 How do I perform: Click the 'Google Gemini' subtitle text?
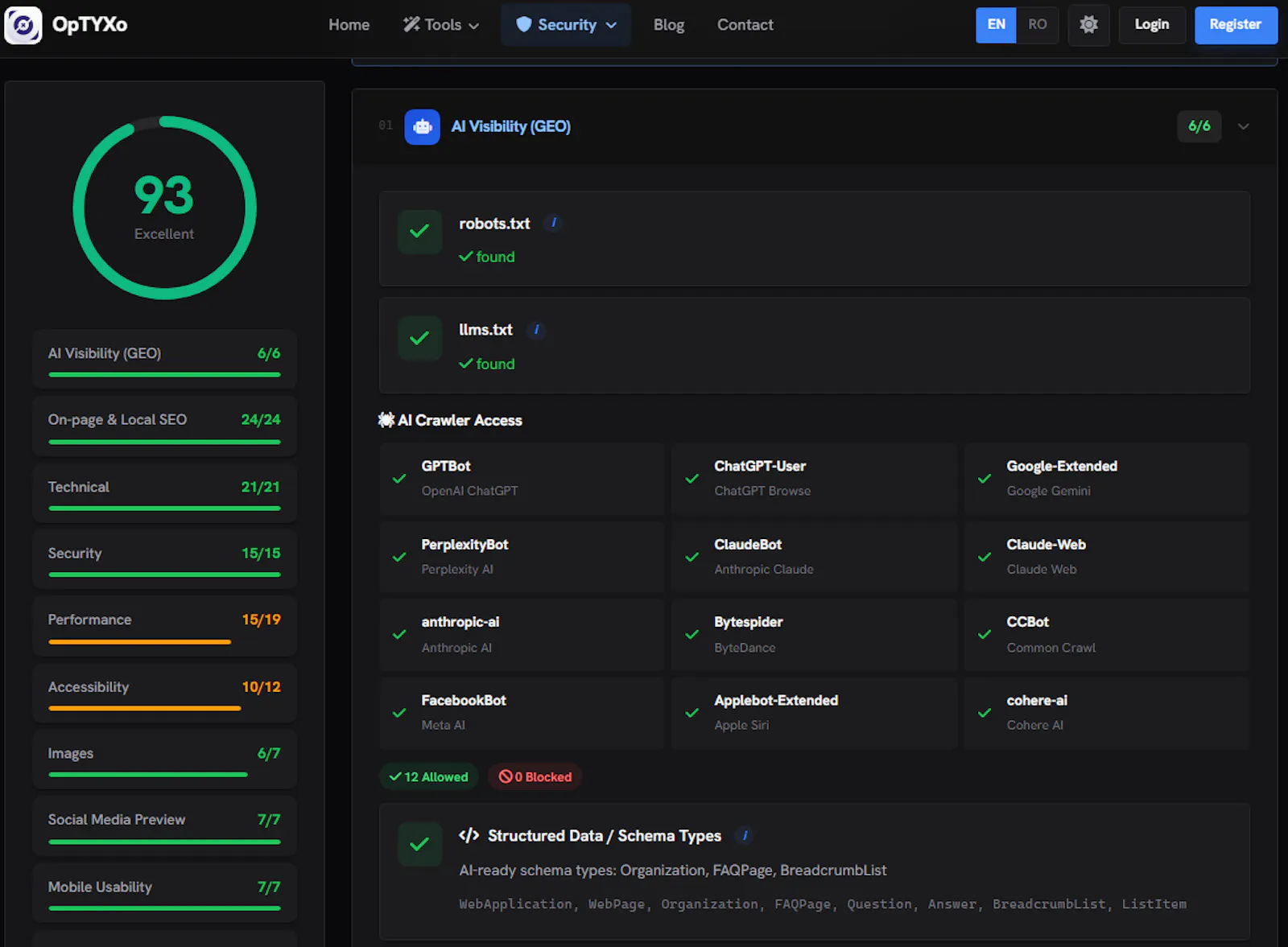1048,491
